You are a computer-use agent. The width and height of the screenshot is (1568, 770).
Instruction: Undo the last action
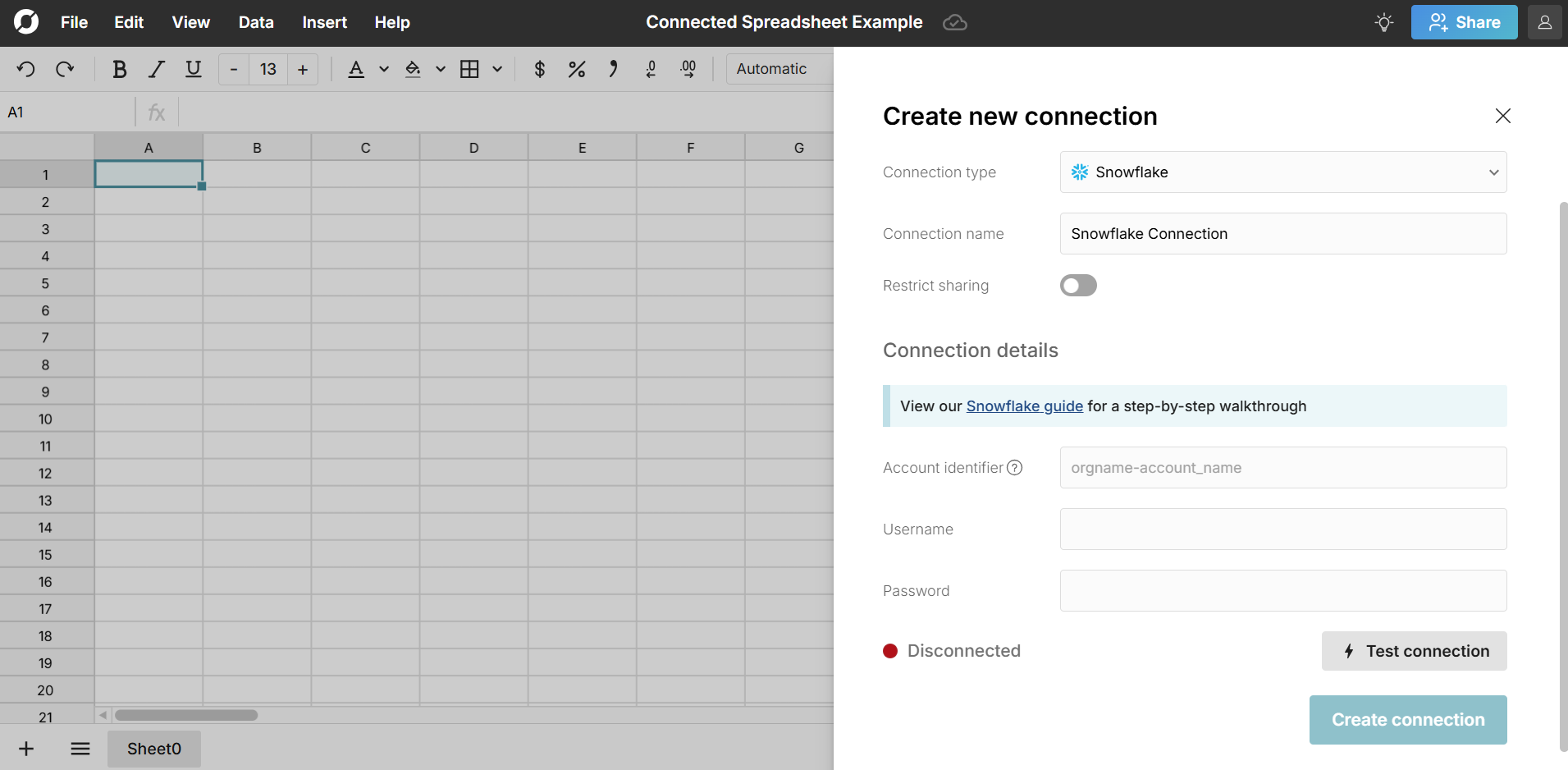point(25,69)
